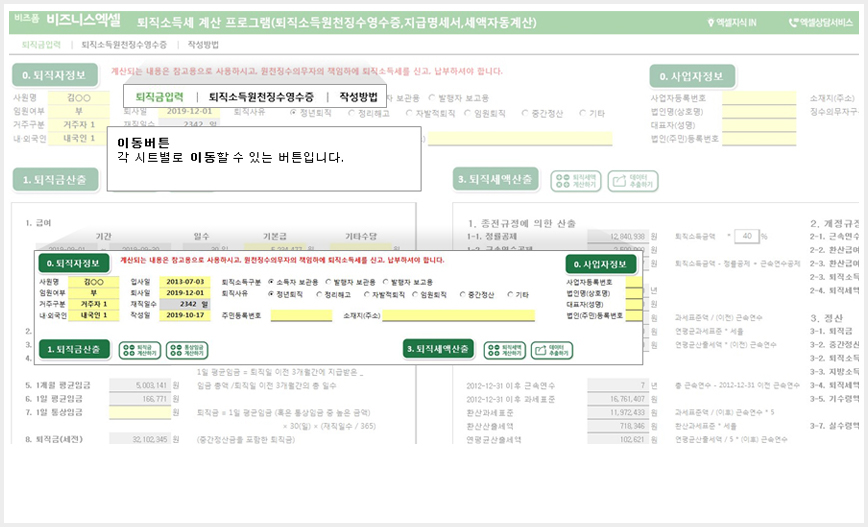
Task: Click 데이터 추출하기 export icon in highlighted panel
Action: (552, 350)
